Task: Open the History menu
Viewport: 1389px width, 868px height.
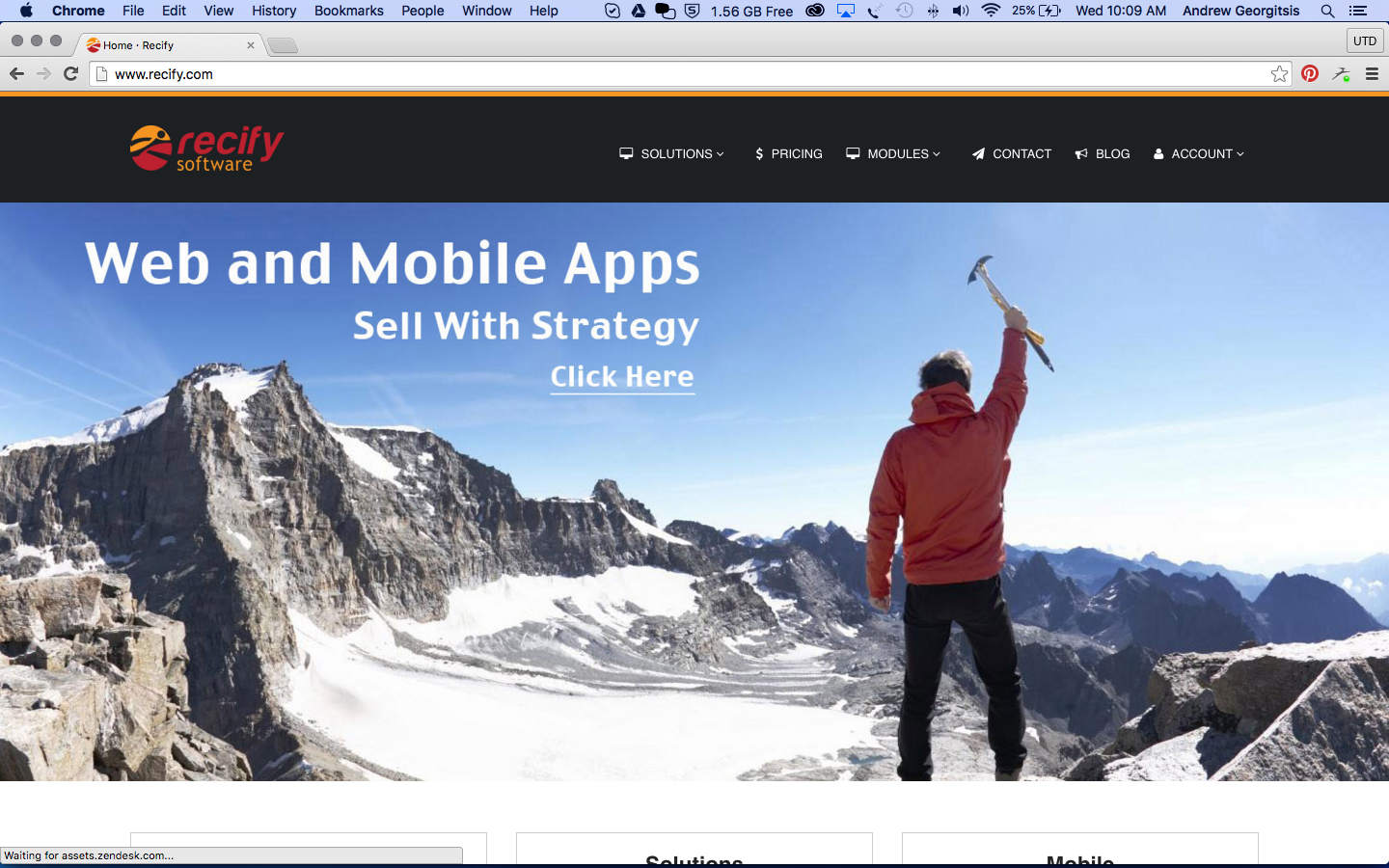Action: point(274,11)
